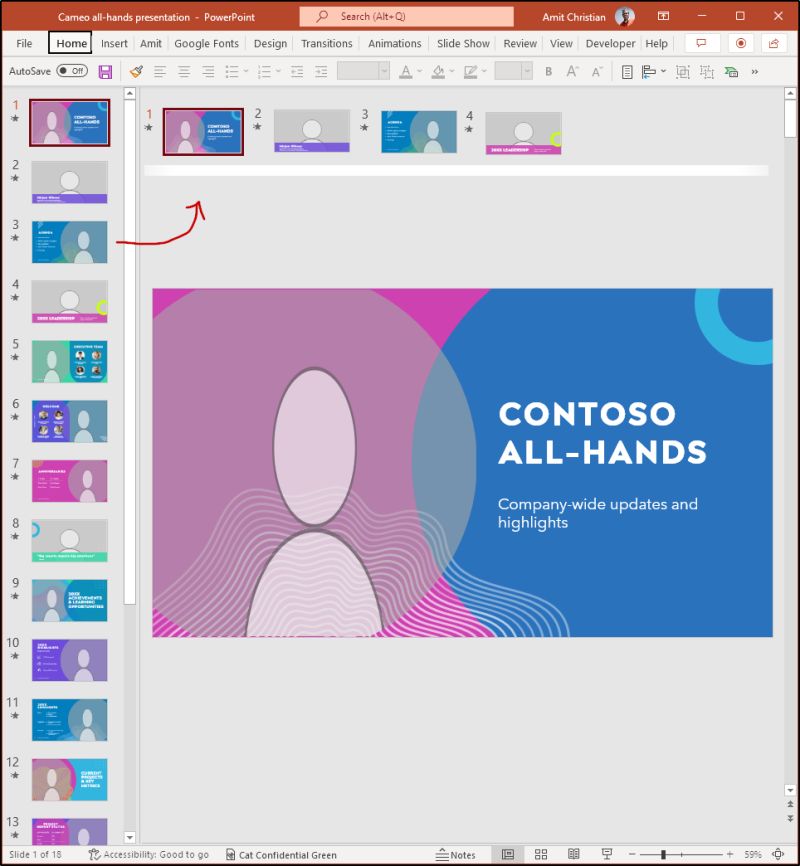Open the Developer tab
Viewport: 800px width, 866px height.
click(610, 43)
